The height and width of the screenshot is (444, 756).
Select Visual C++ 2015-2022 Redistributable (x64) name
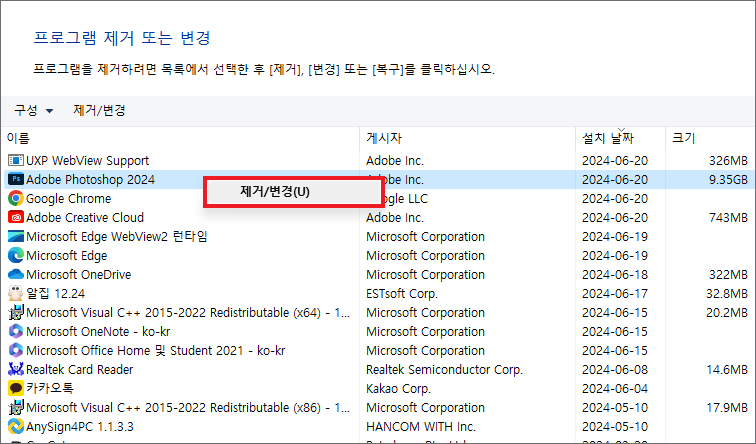pyautogui.click(x=188, y=312)
